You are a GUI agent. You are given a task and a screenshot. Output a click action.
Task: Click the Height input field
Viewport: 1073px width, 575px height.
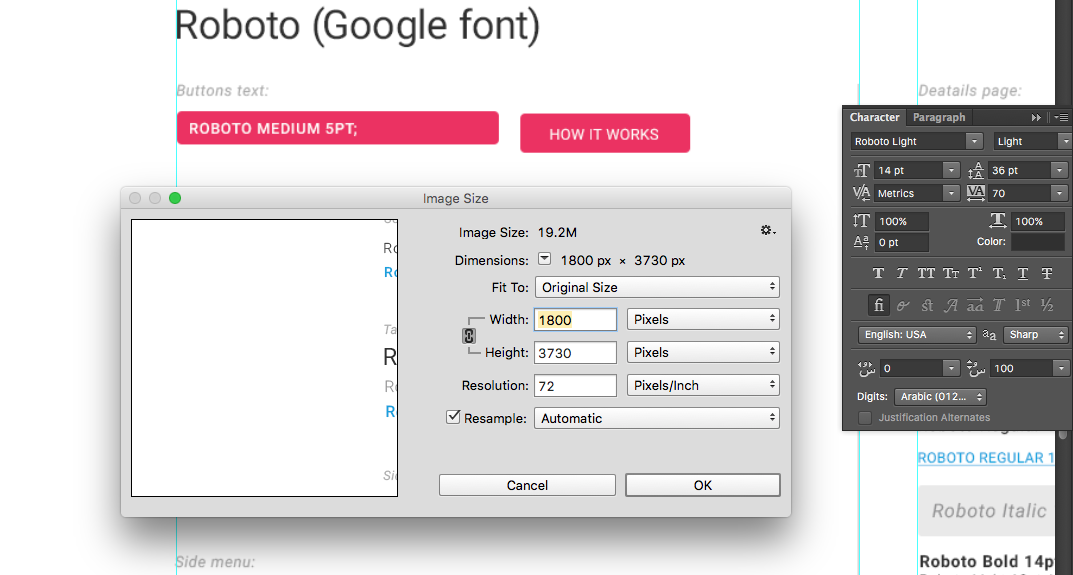pos(576,353)
